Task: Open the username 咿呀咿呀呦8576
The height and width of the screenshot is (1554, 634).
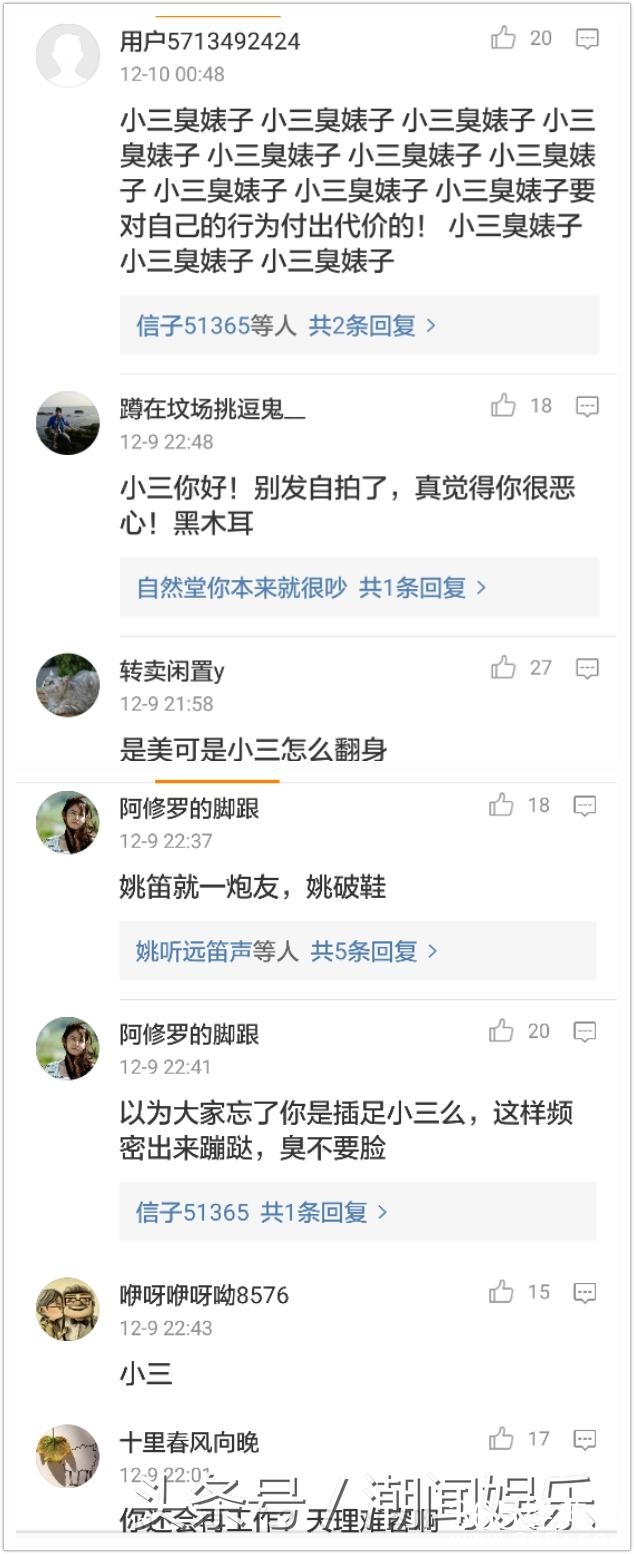Action: pyautogui.click(x=204, y=1295)
